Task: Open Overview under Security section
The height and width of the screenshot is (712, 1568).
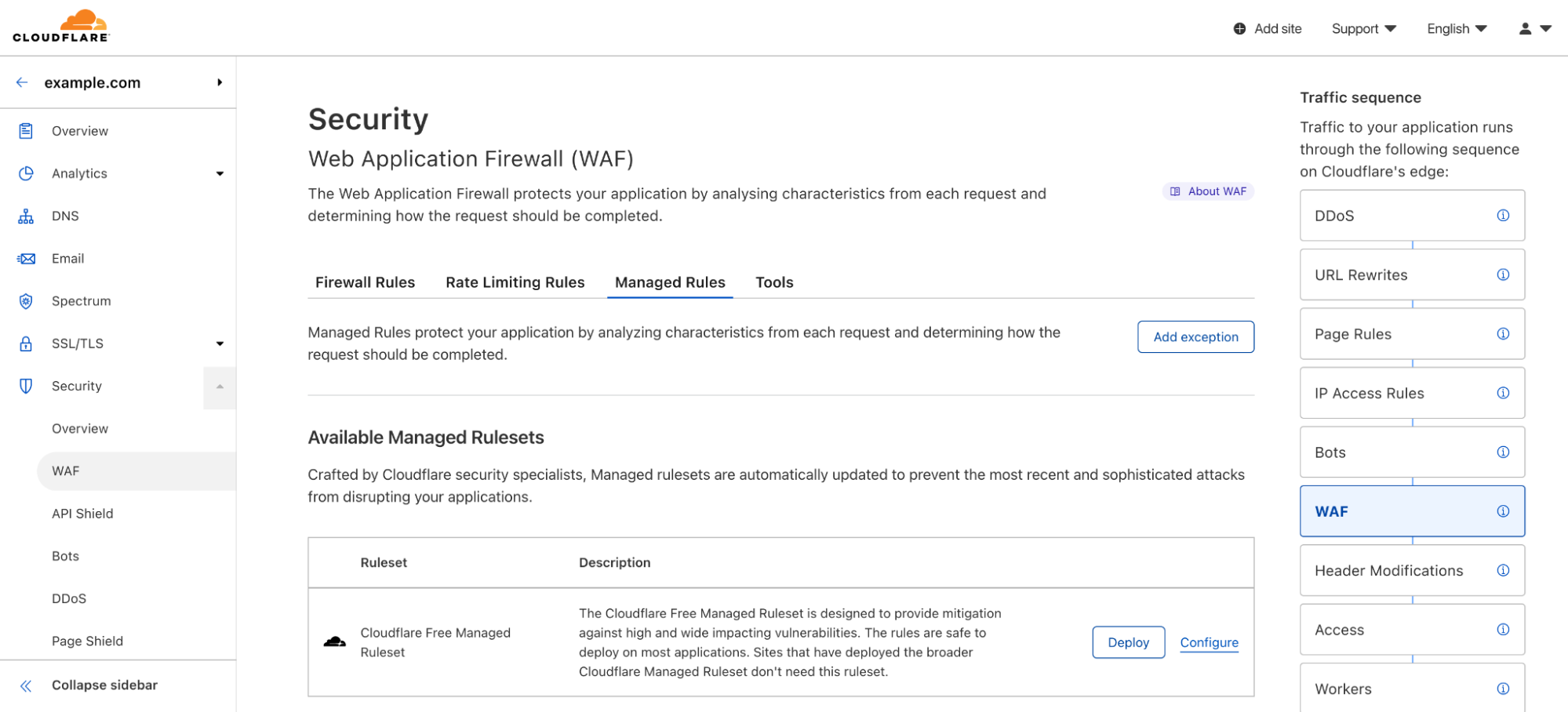Action: 80,429
